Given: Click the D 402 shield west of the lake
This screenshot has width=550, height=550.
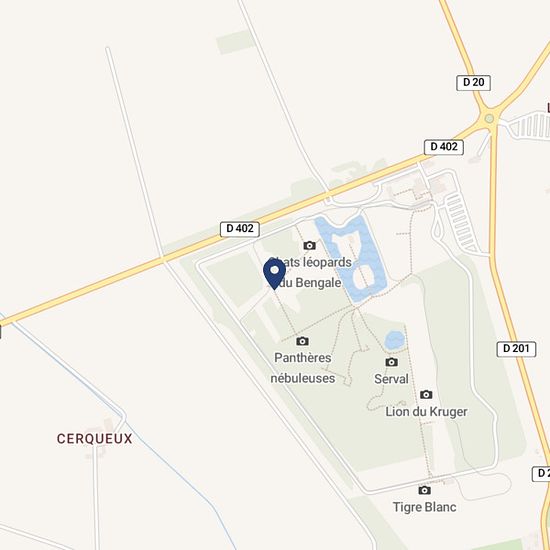Looking at the screenshot, I should click(x=240, y=229).
